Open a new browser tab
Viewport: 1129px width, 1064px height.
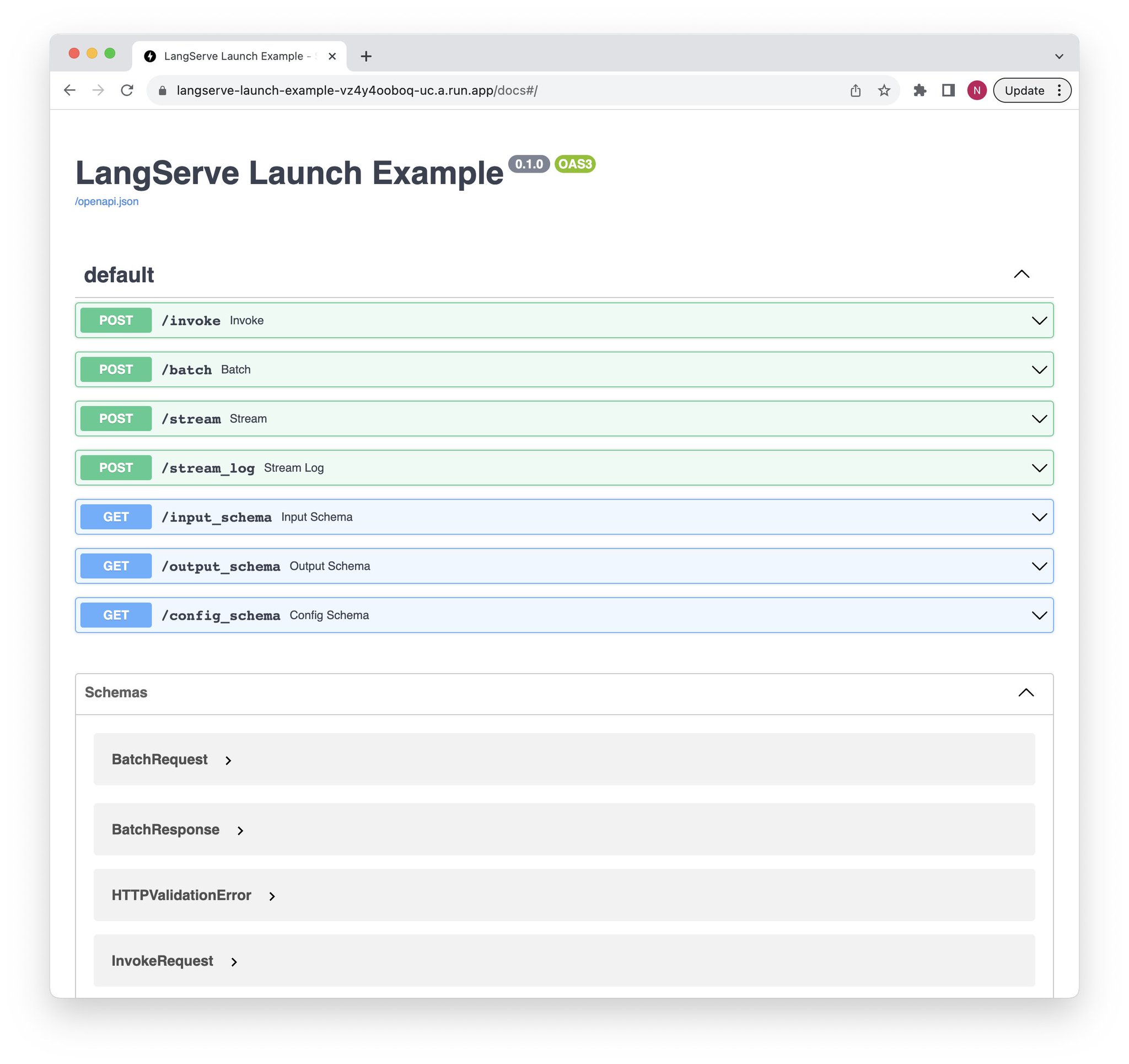tap(366, 56)
